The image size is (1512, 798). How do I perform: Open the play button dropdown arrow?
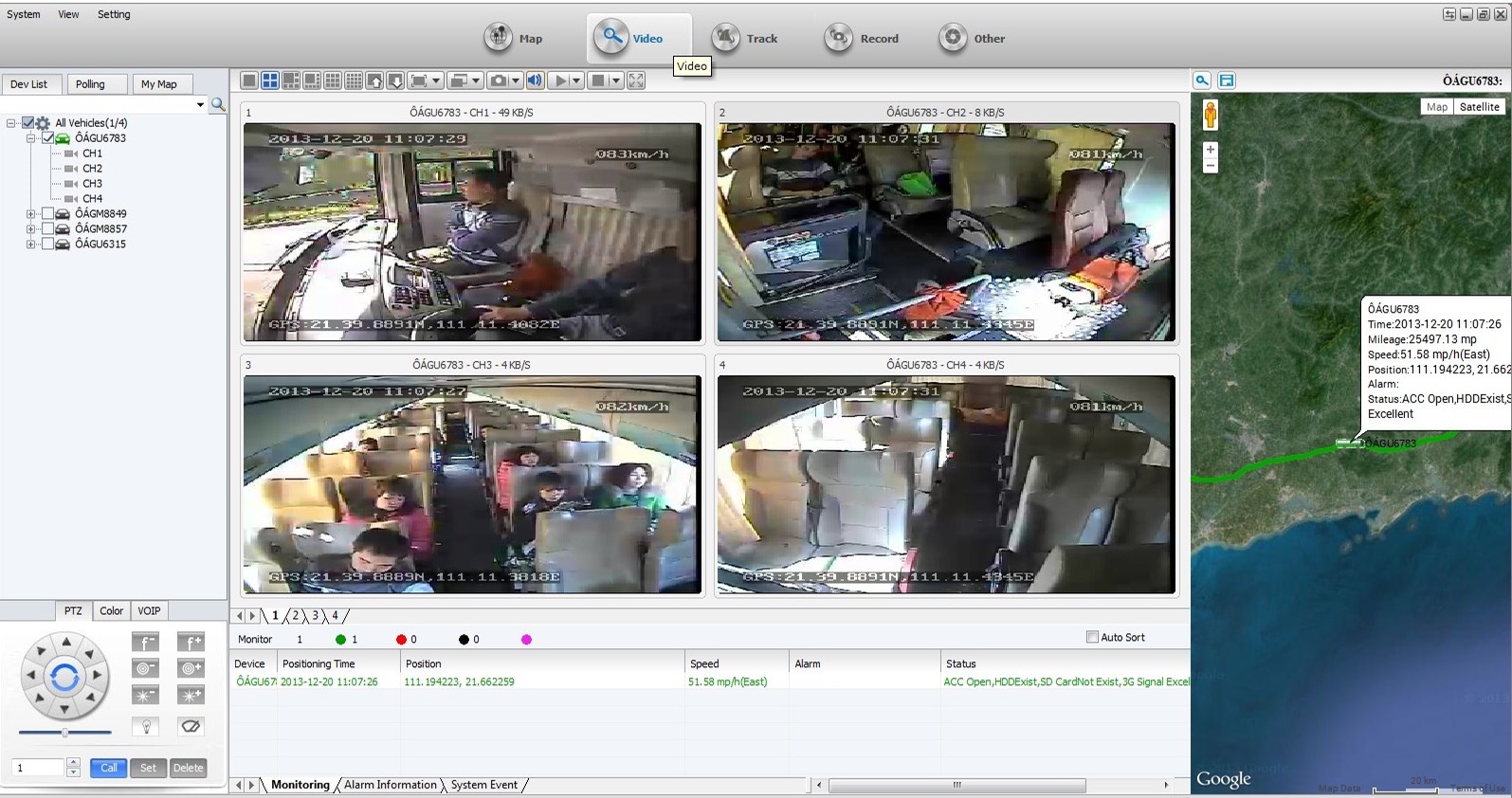point(576,81)
